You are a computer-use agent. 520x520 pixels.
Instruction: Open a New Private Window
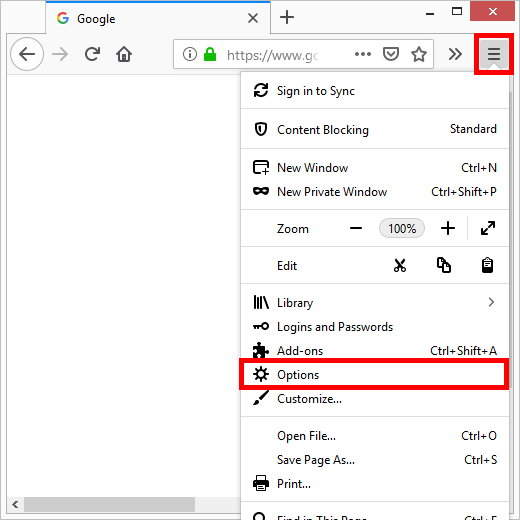375,192
